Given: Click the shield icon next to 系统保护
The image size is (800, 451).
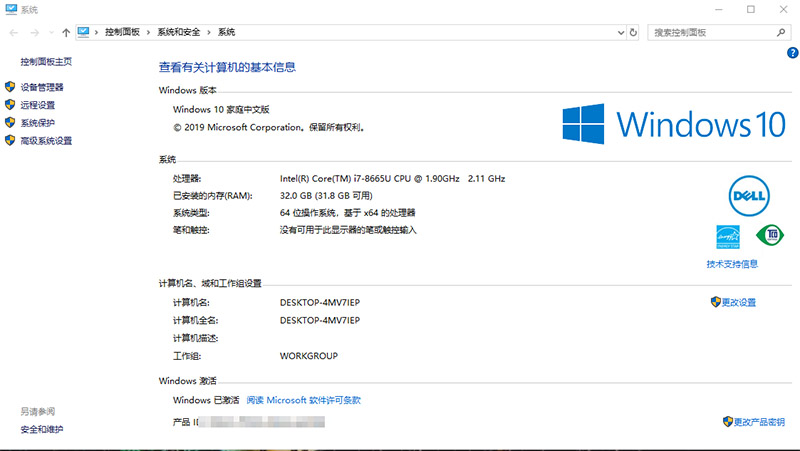Looking at the screenshot, I should coord(10,122).
